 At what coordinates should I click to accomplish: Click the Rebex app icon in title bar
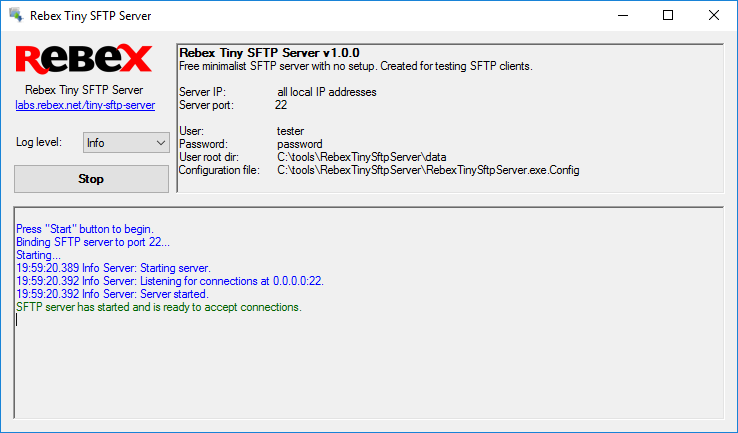[16, 15]
